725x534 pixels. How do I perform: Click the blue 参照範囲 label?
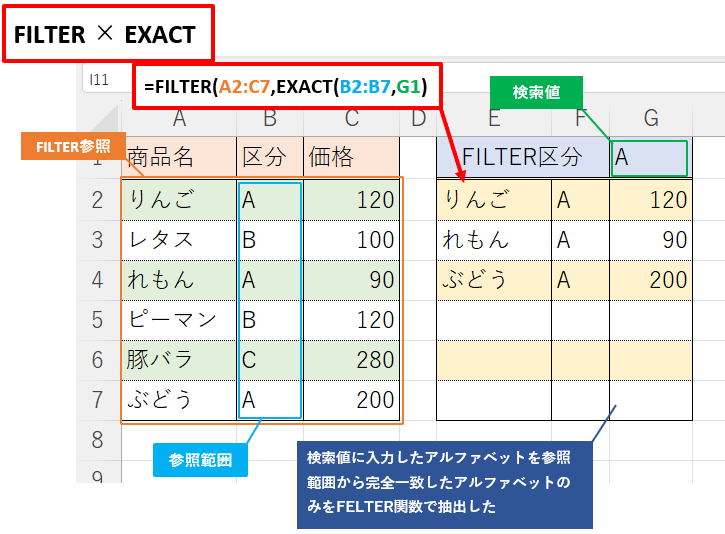point(200,460)
